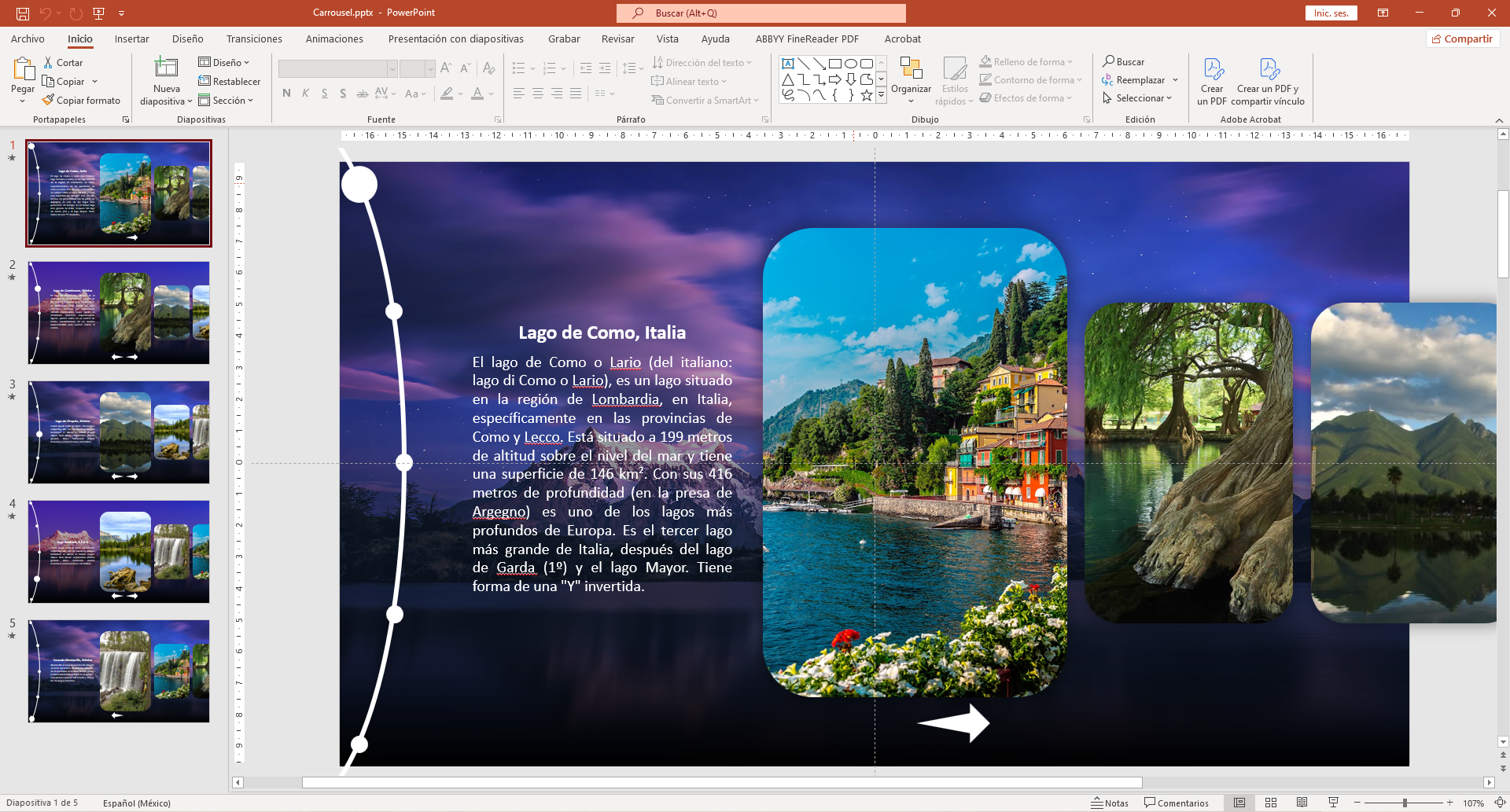Click Crear un PDF icon
The height and width of the screenshot is (812, 1510).
[x=1212, y=70]
